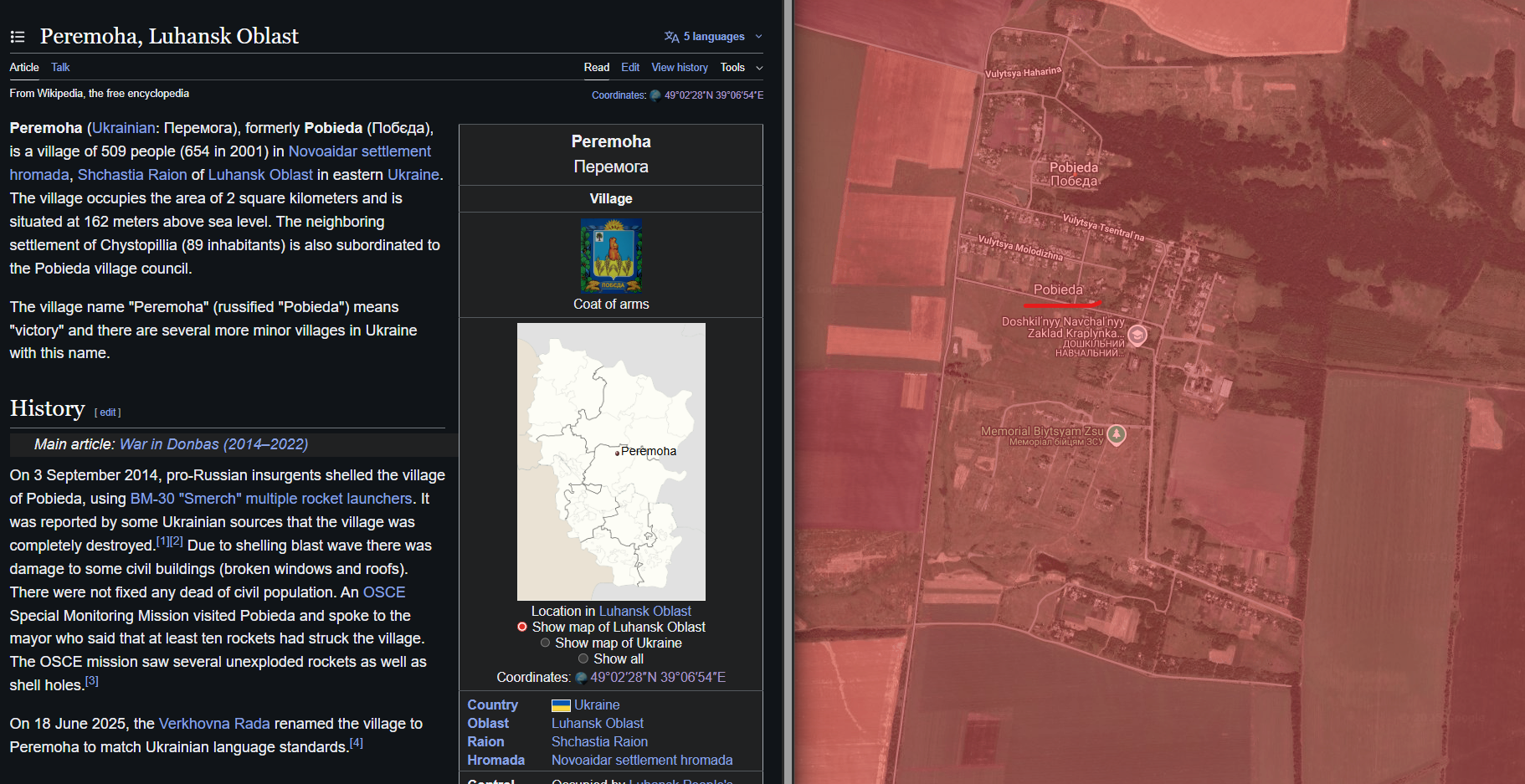Click Luhansk Oblast value in infobox

coord(598,724)
